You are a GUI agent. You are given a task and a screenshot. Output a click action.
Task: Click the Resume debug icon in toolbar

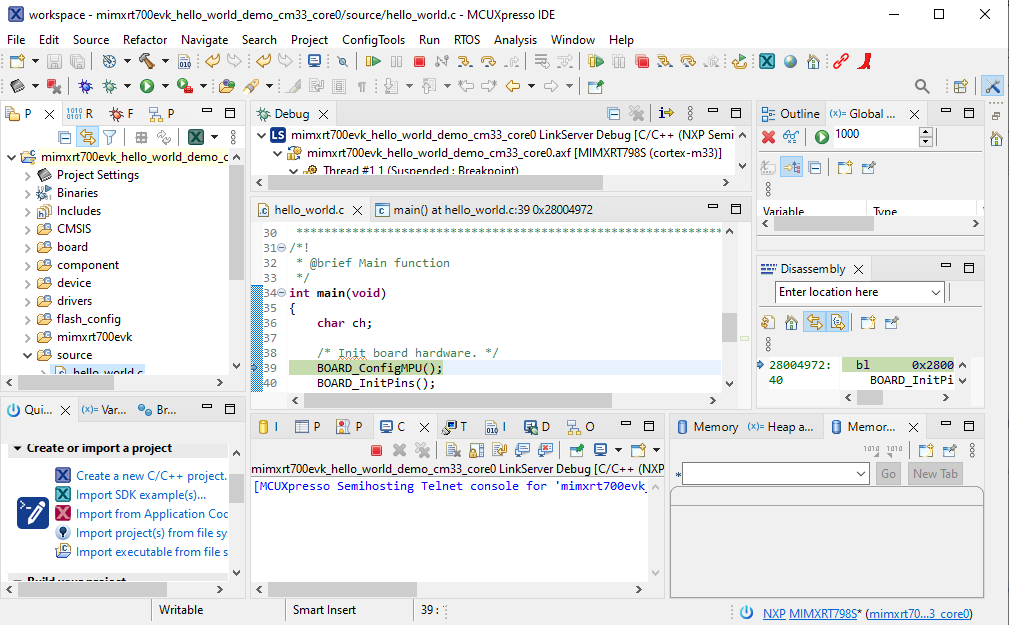click(373, 62)
